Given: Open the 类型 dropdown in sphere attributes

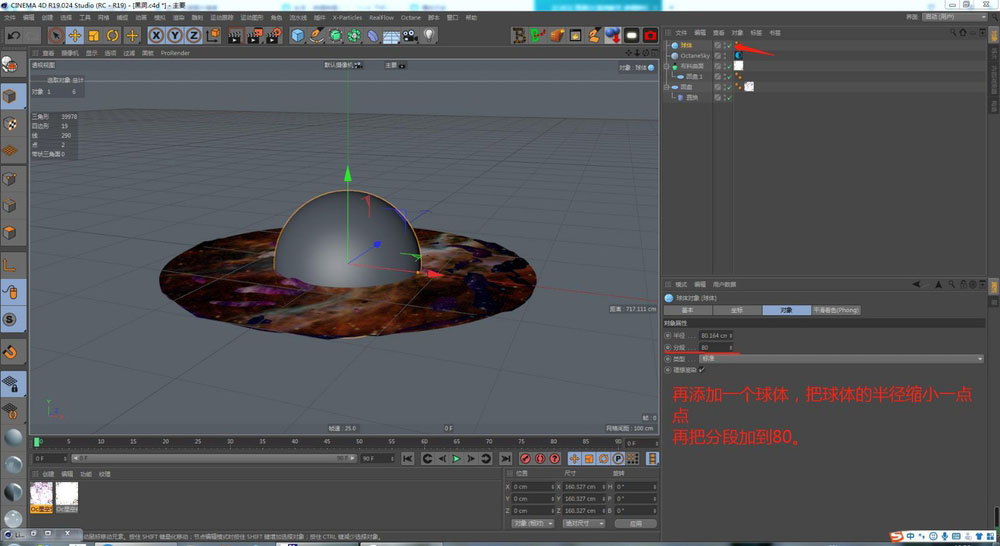Looking at the screenshot, I should (x=840, y=359).
